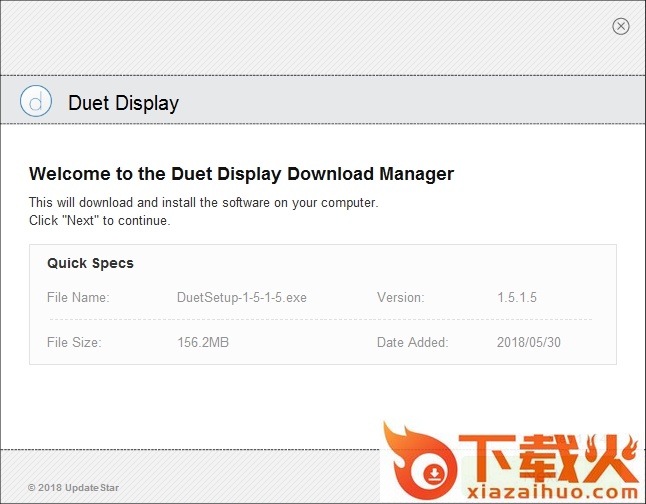Click the 'This will download and install' line
This screenshot has width=646, height=504.
pyautogui.click(x=204, y=203)
